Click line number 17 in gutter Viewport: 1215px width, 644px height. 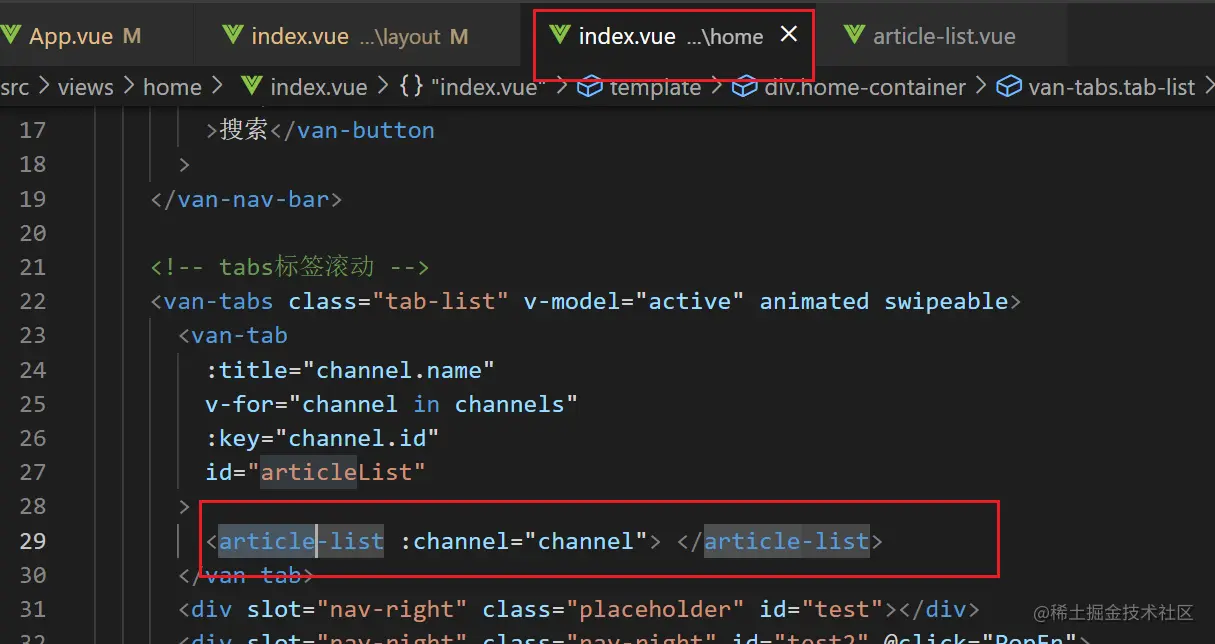click(33, 130)
